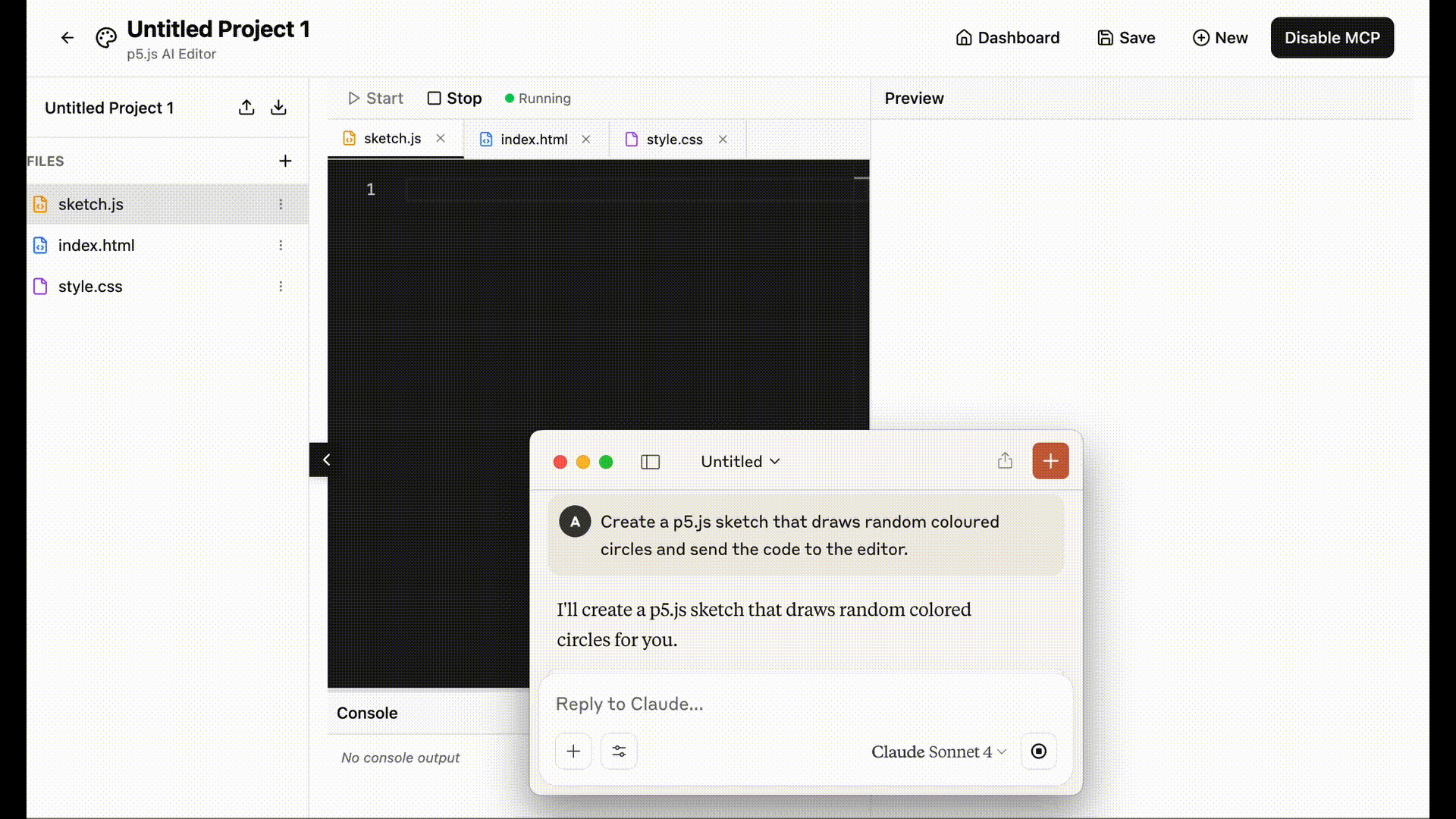Click the red close dot of Claude window
1456x819 pixels.
[560, 462]
